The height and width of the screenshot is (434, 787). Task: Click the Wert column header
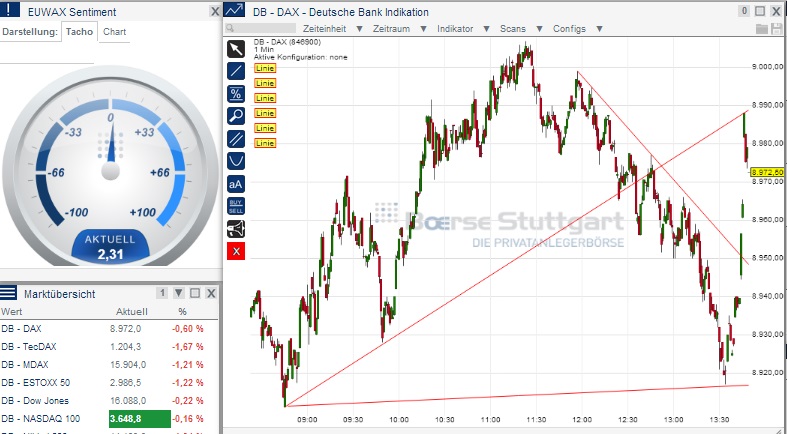point(12,312)
